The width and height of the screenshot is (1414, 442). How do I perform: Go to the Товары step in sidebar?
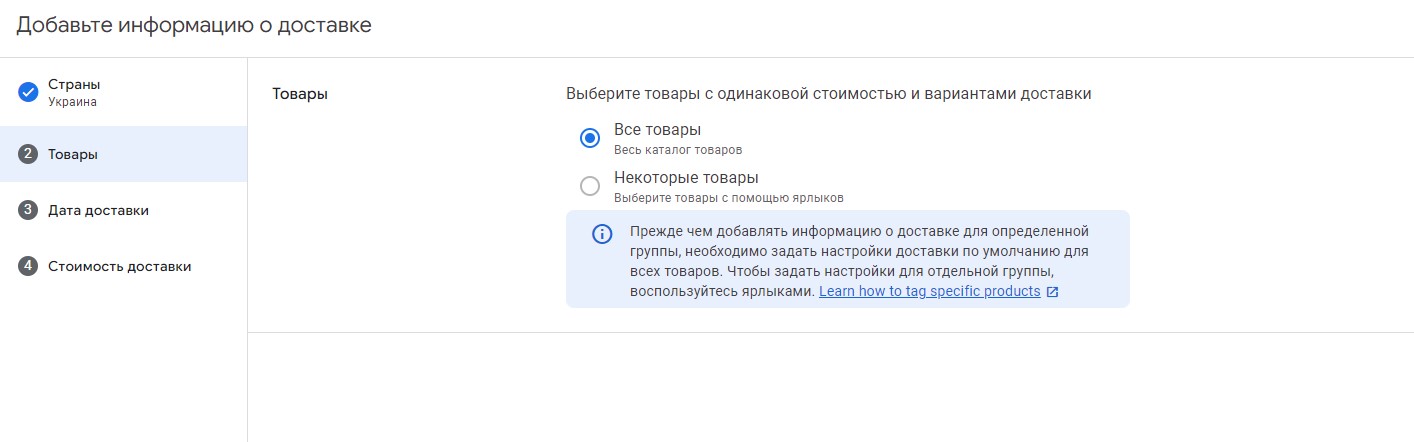tap(73, 154)
